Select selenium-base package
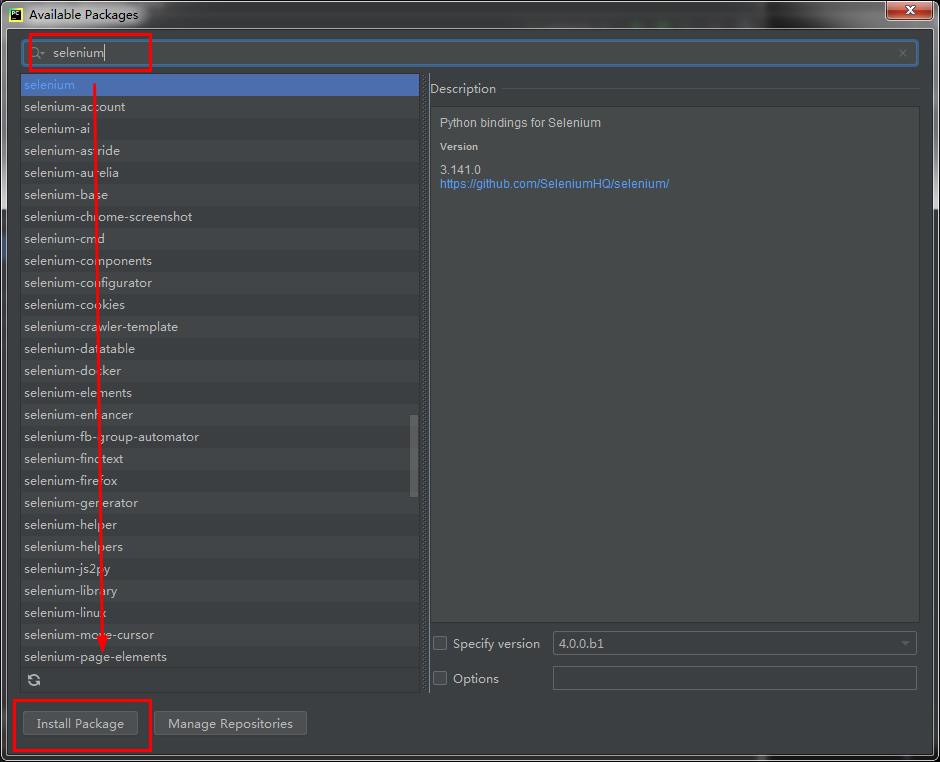Image resolution: width=940 pixels, height=762 pixels. [x=219, y=195]
